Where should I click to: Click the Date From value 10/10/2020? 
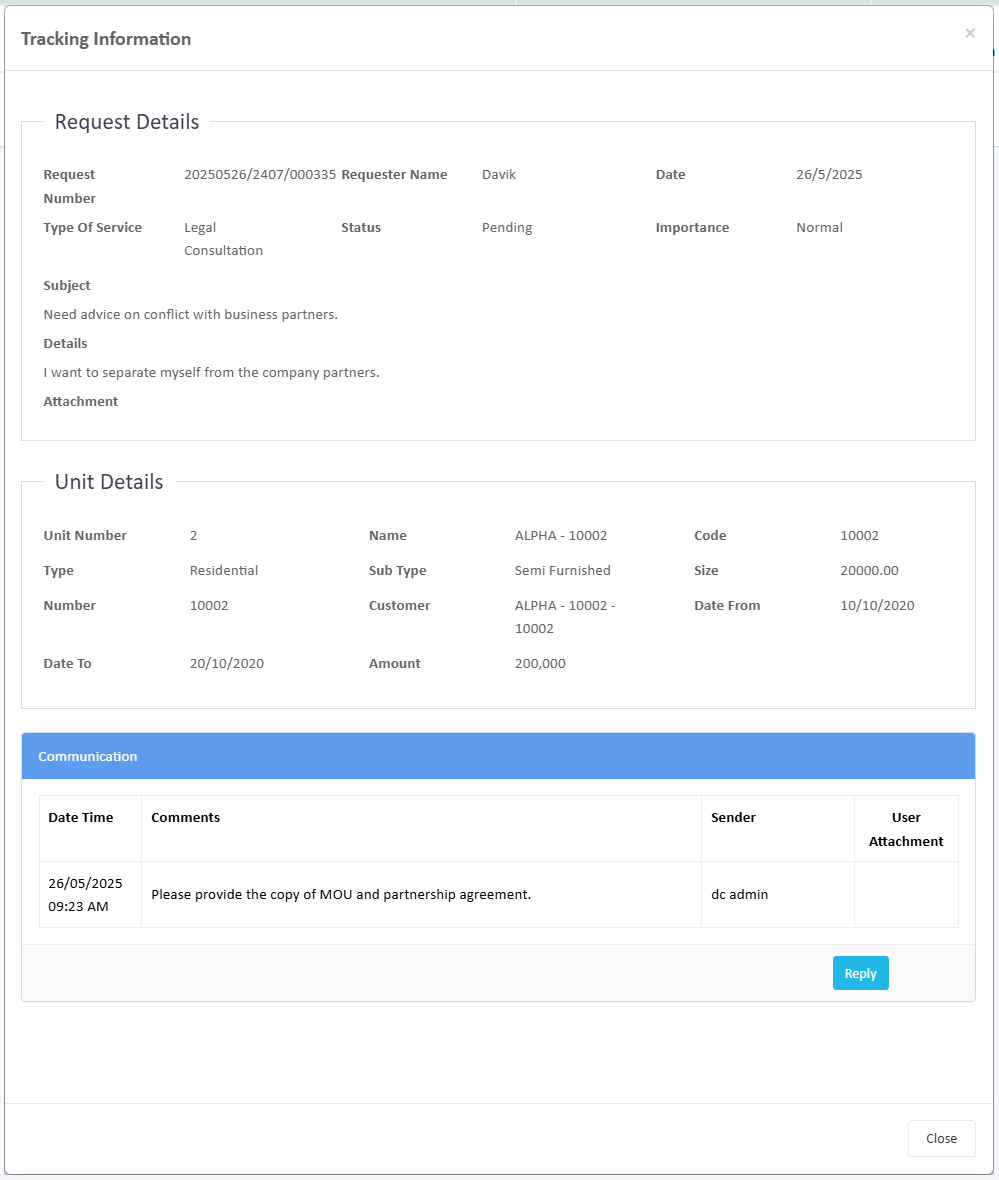pyautogui.click(x=877, y=606)
